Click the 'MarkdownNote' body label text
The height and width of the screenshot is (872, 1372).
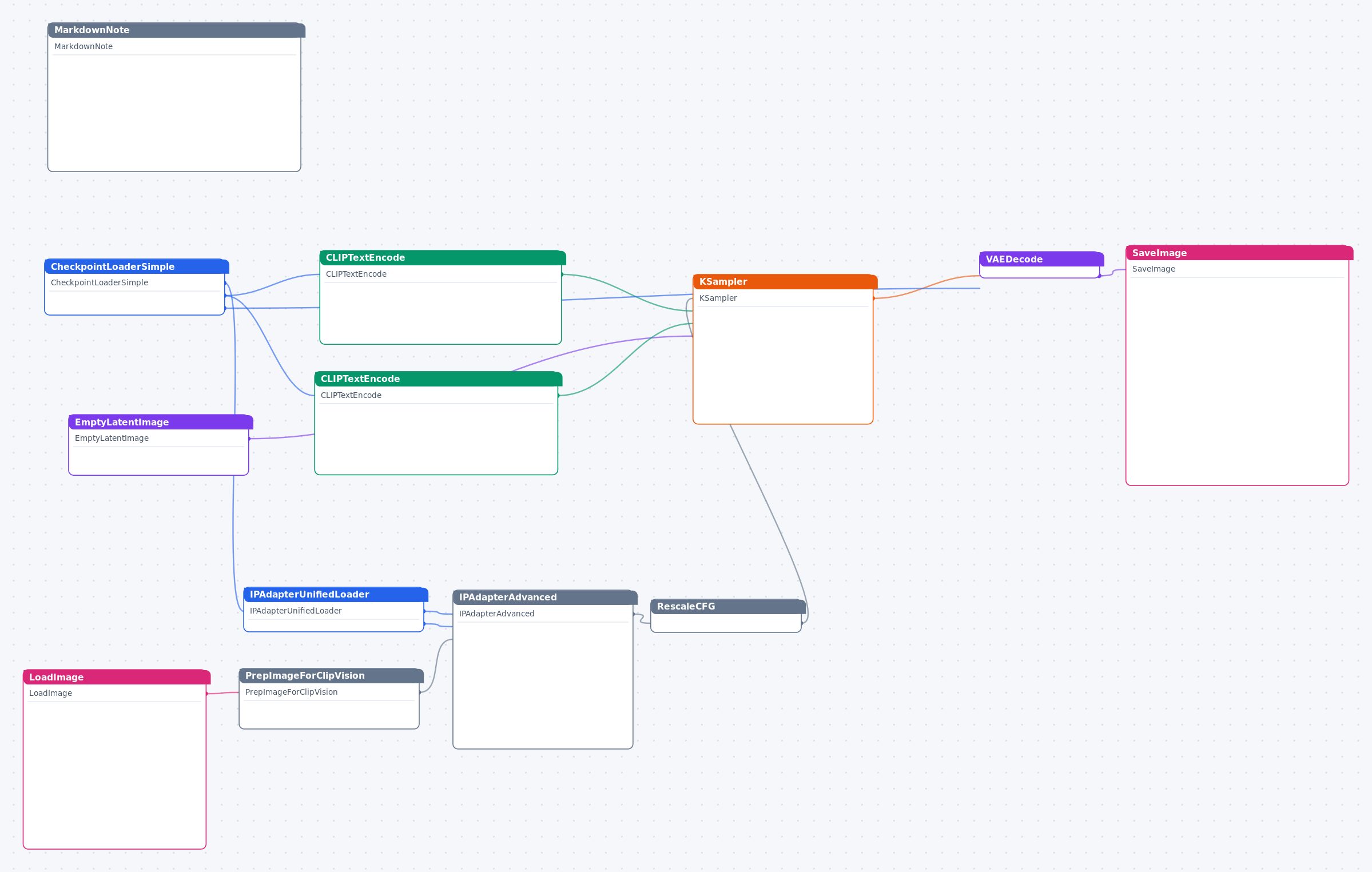pyautogui.click(x=83, y=47)
